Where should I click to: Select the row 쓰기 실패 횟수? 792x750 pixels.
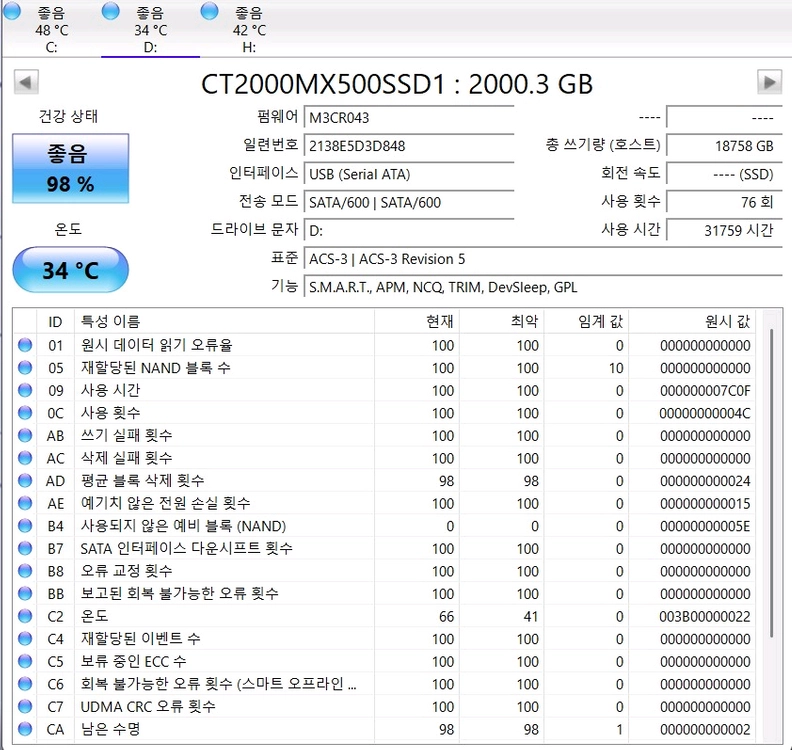click(x=384, y=435)
